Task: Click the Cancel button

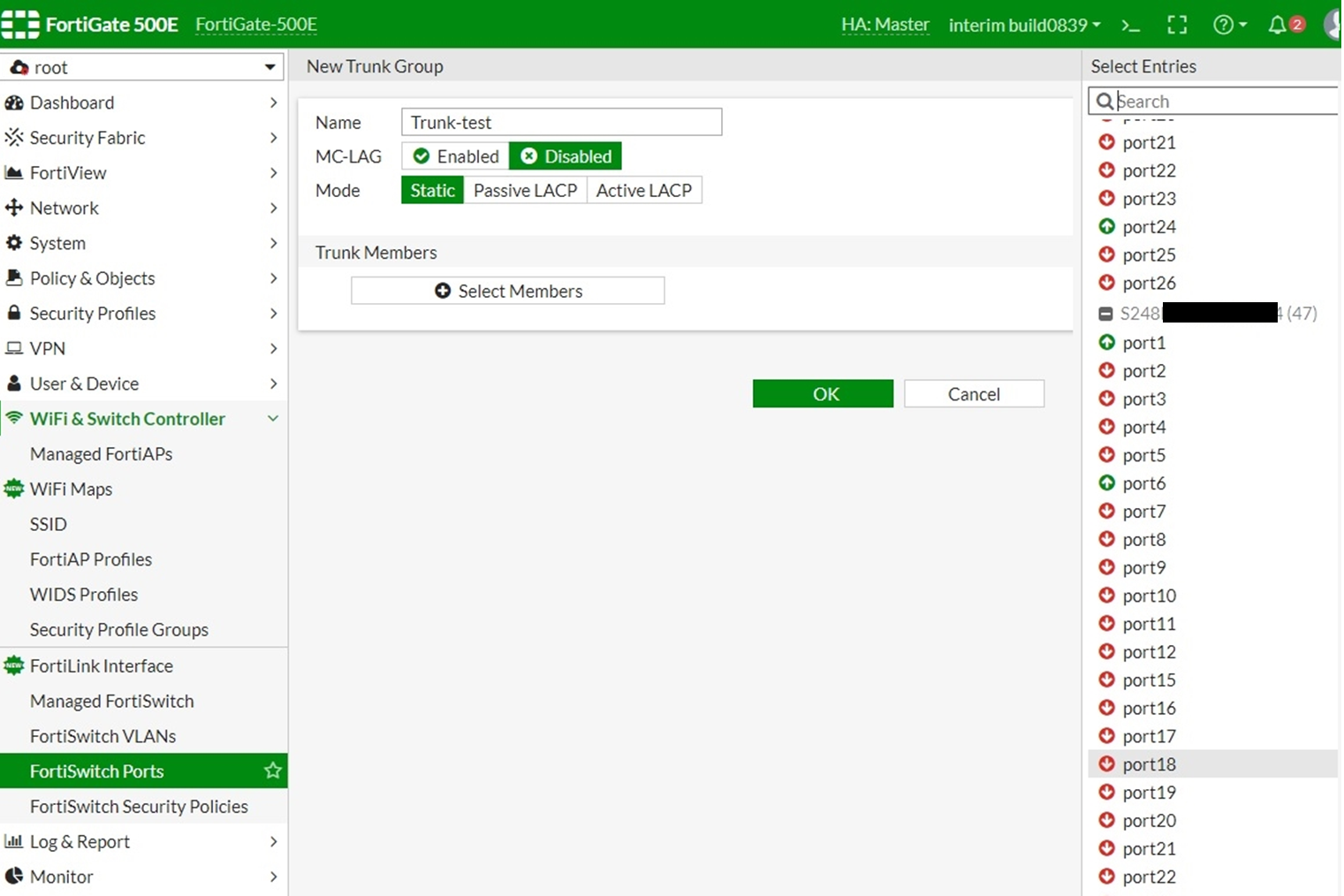Action: tap(974, 394)
